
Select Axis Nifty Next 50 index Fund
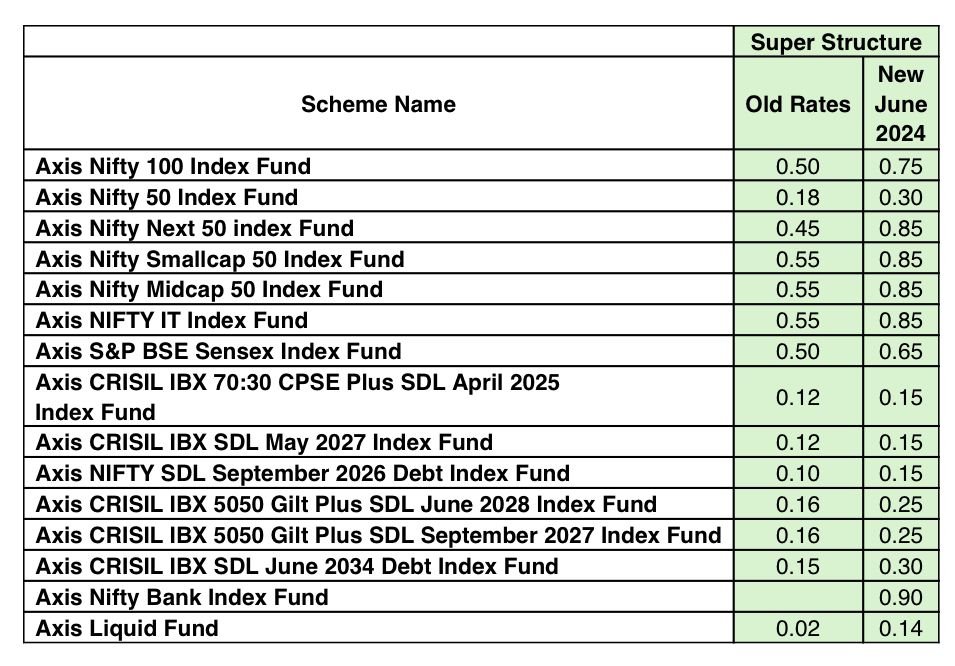coord(194,228)
